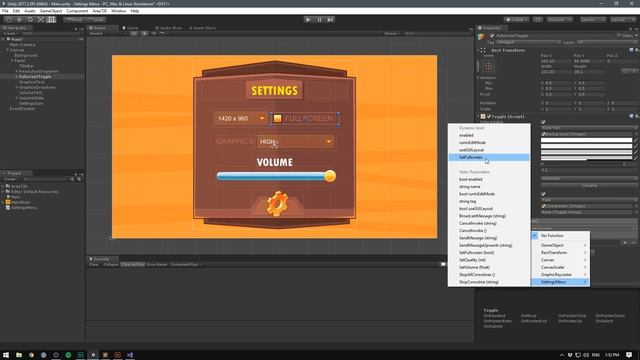Toggle the Local/Global handle rotation
640x360 pixels.
[x=96, y=20]
